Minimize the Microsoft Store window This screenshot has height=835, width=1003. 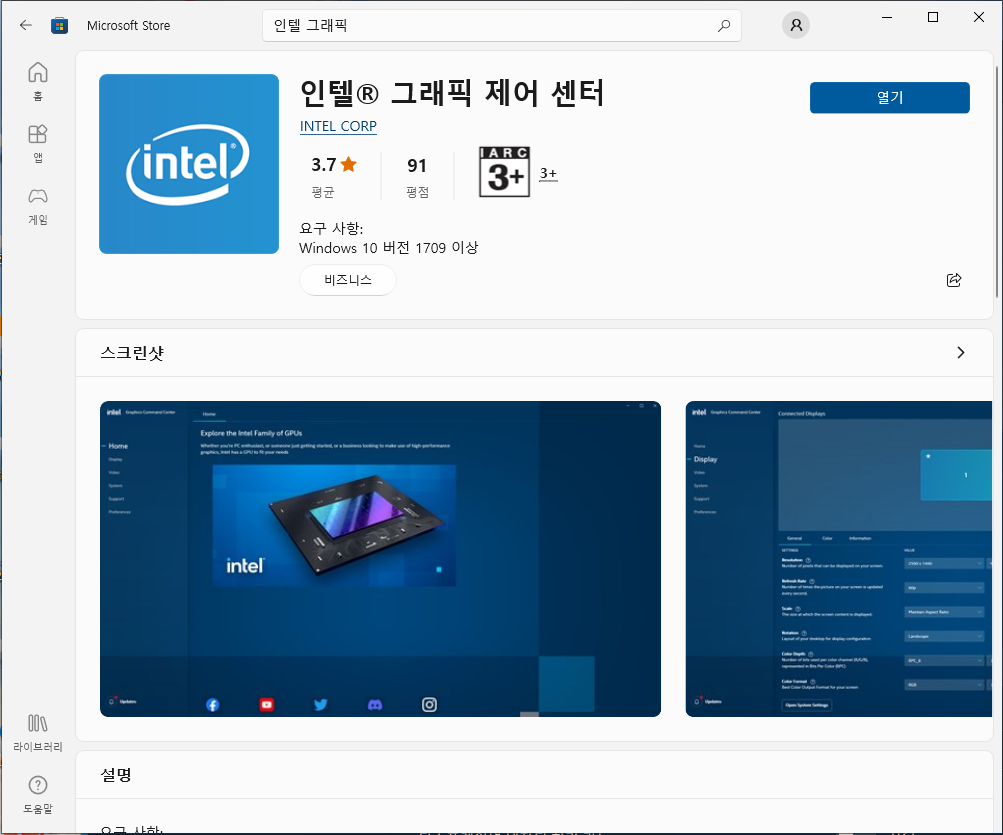(887, 17)
